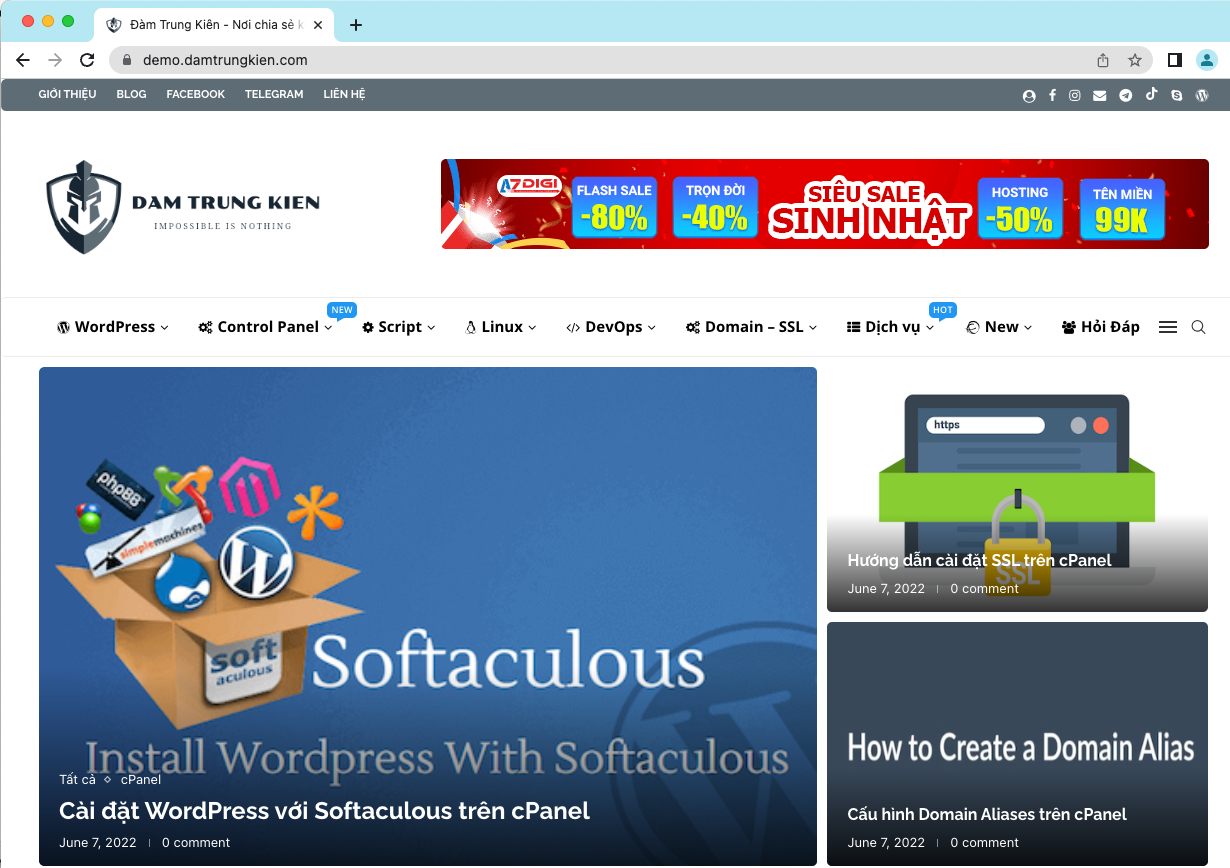Open the Hỏi Đáp menu item
1230x868 pixels.
pyautogui.click(x=1101, y=327)
